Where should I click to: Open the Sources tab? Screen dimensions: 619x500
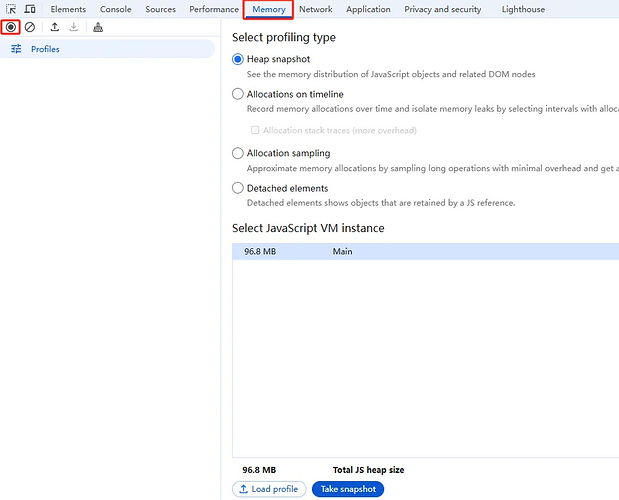(x=160, y=9)
